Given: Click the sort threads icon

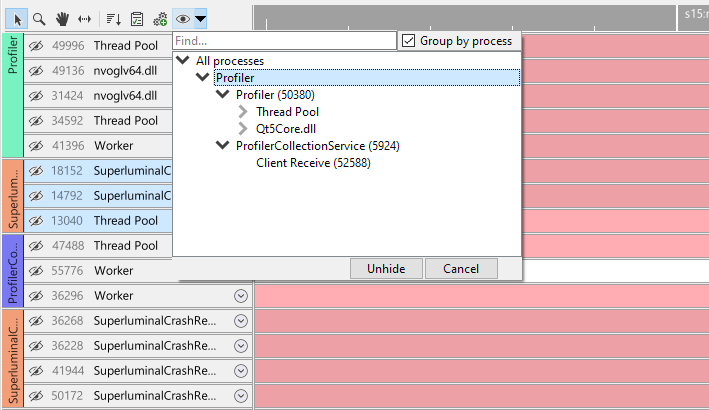Looking at the screenshot, I should (113, 18).
